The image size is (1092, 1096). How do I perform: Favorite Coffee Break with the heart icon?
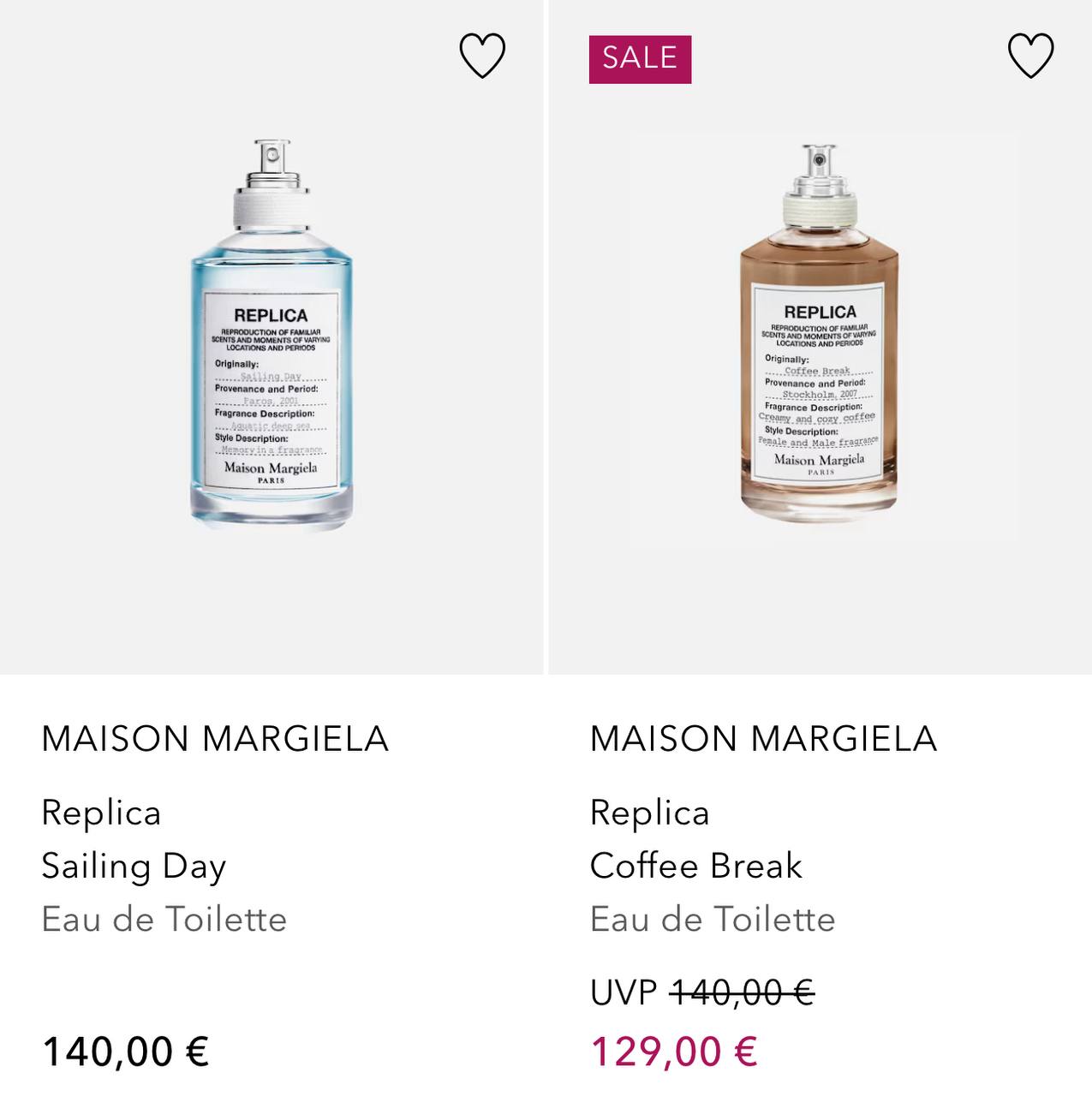tap(1030, 56)
